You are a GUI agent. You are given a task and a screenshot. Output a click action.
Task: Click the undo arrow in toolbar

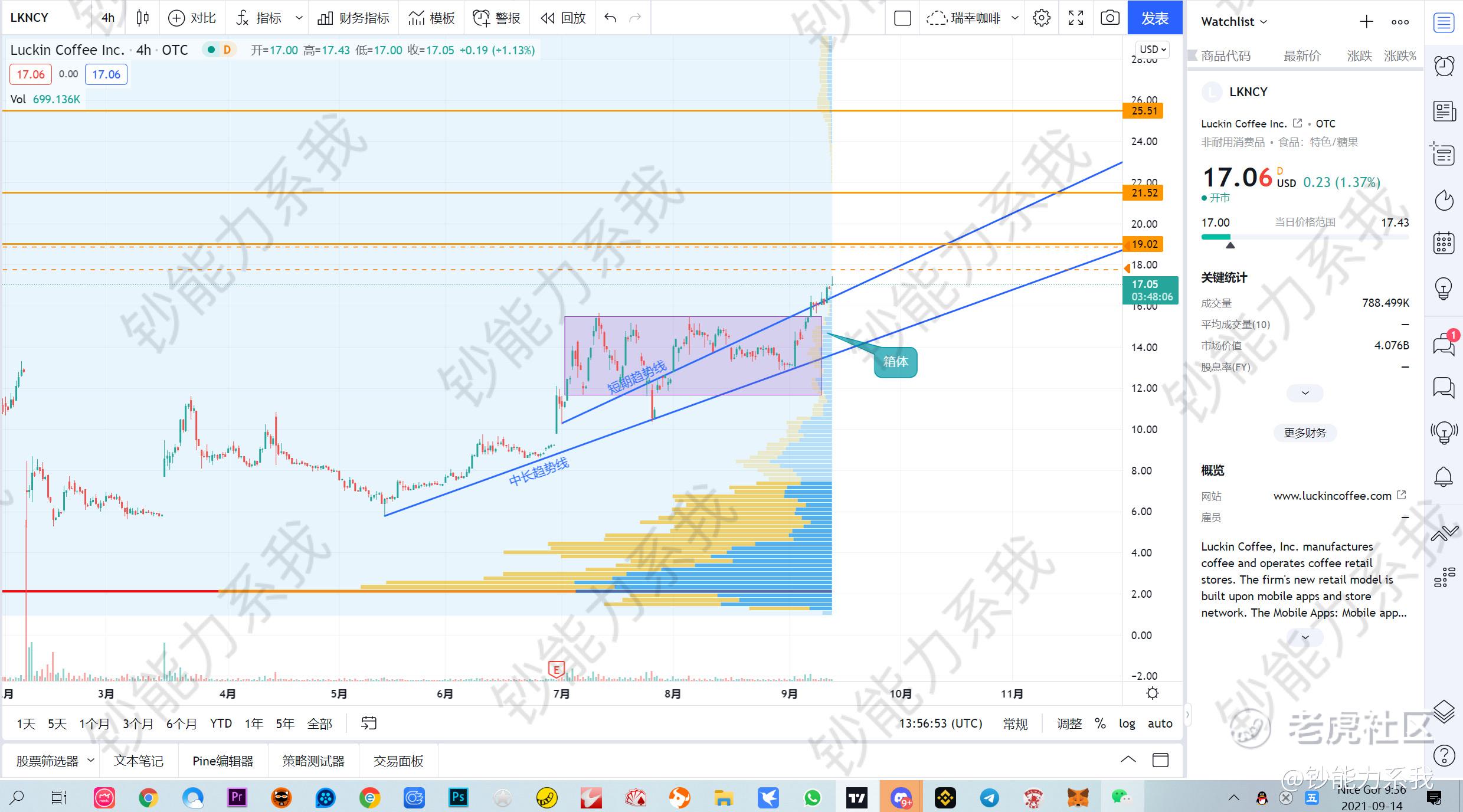point(610,18)
